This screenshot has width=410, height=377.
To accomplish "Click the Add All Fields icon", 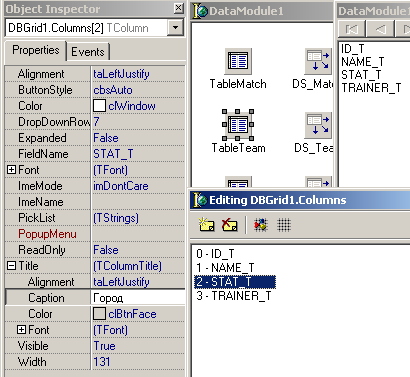I will click(261, 225).
